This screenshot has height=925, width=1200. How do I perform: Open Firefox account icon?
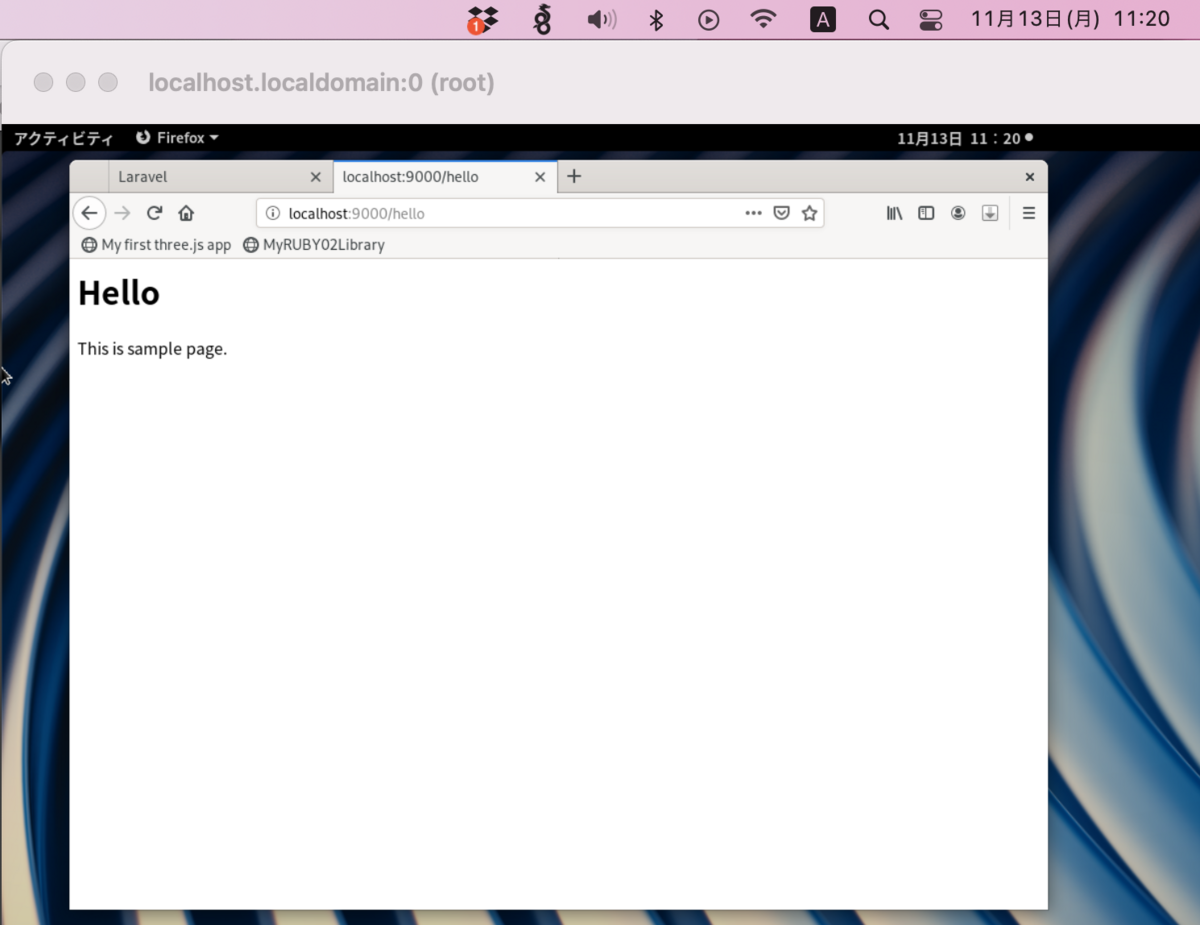pyautogui.click(x=958, y=213)
